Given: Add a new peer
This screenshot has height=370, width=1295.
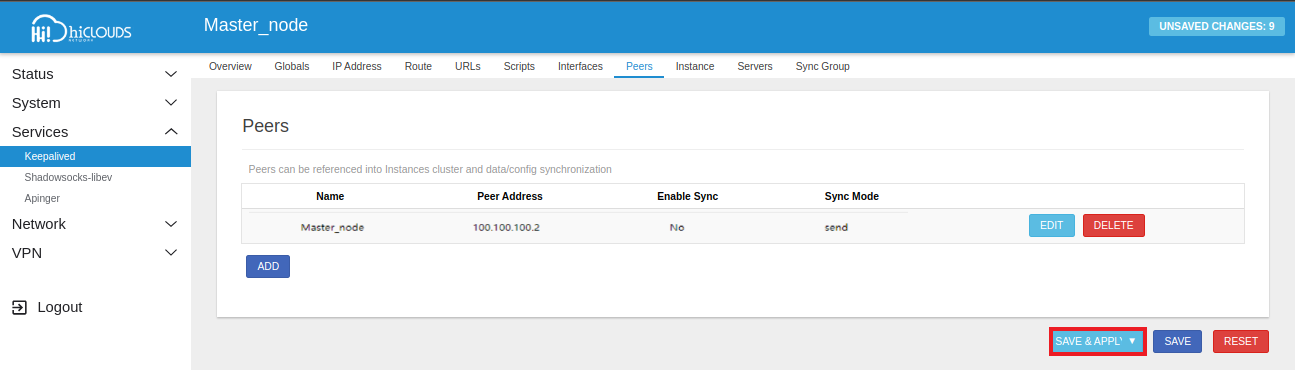Looking at the screenshot, I should [268, 266].
